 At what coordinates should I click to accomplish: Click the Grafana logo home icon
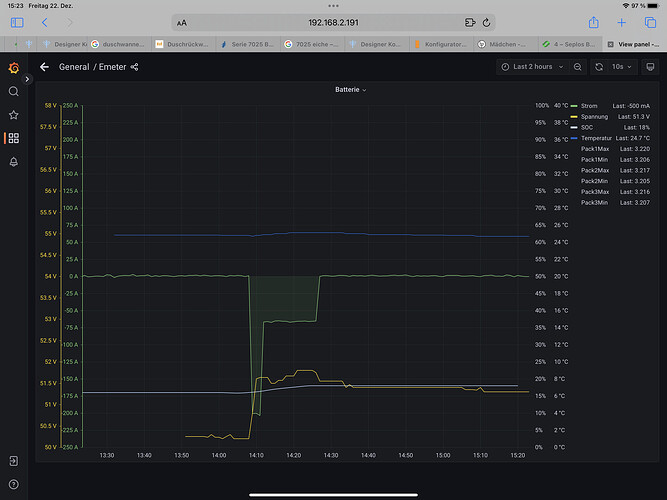13,67
